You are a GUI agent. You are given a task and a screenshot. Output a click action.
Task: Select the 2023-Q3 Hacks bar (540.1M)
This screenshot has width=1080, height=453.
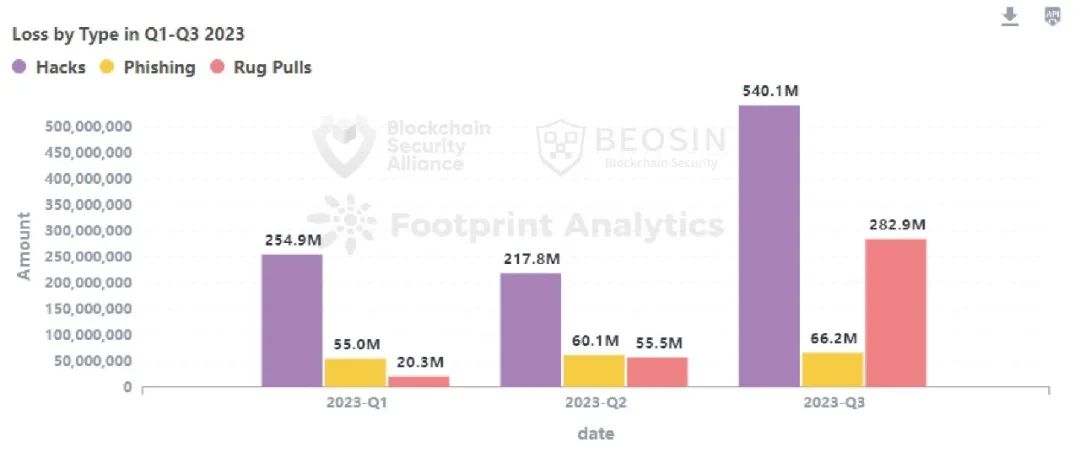769,246
